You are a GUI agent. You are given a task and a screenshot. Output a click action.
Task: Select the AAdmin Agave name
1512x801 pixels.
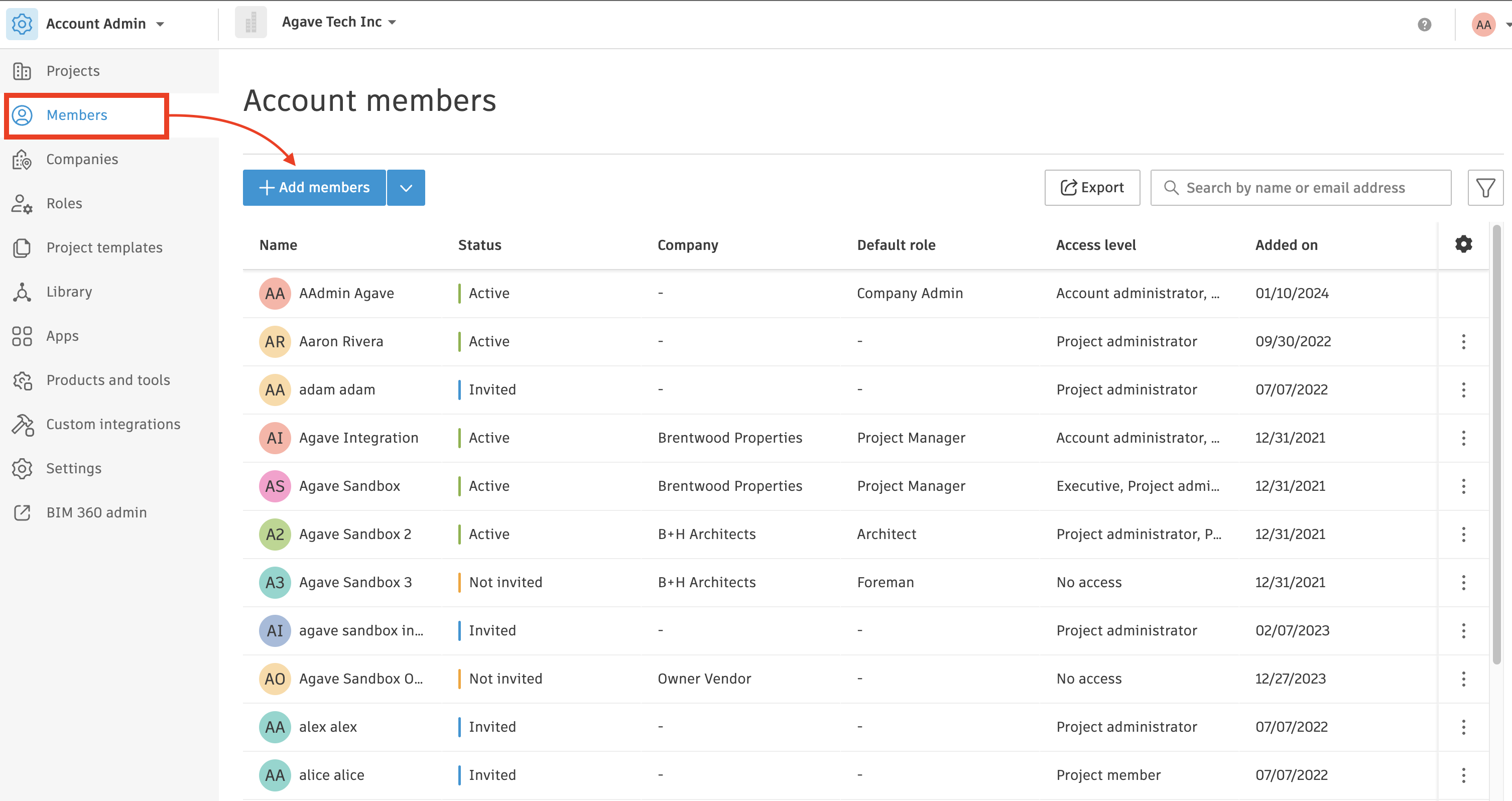point(346,294)
